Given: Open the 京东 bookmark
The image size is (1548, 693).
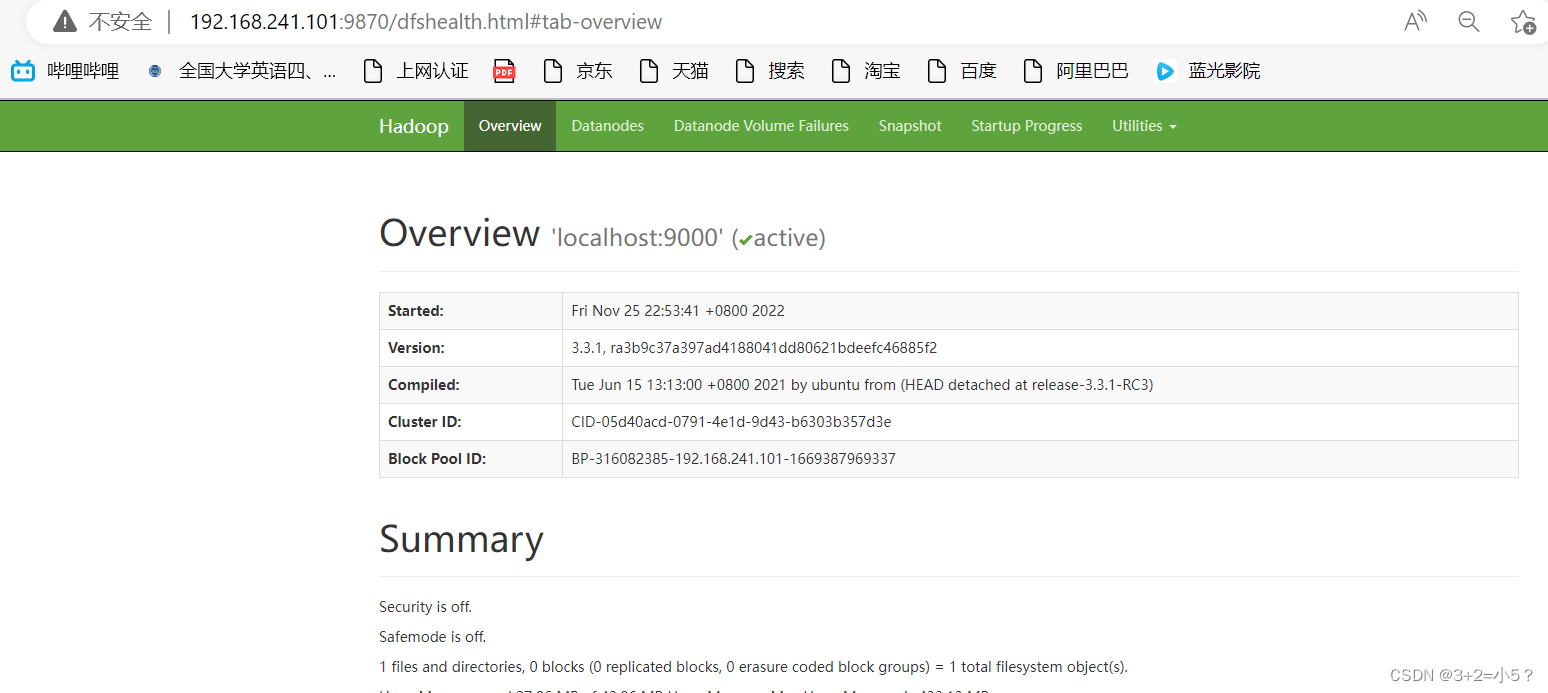Looking at the screenshot, I should 578,71.
